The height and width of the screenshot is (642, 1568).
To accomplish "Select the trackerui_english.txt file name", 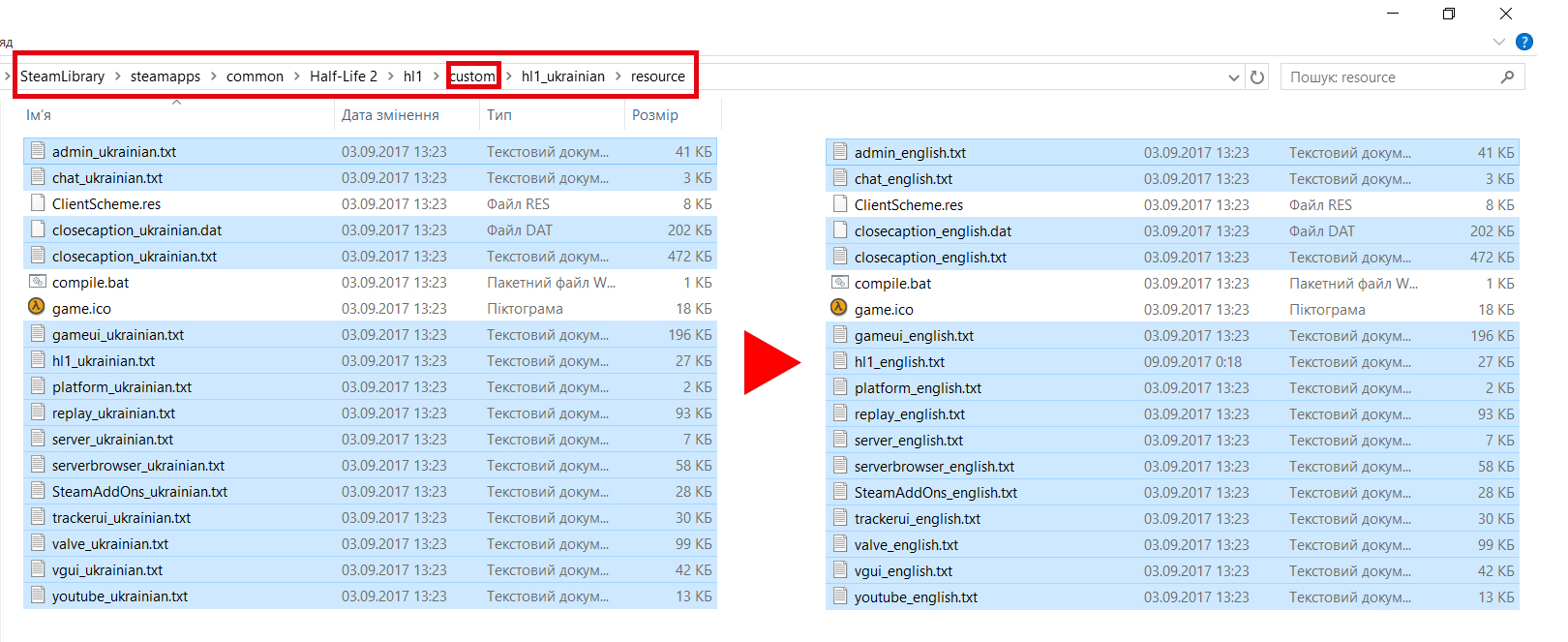I will point(918,519).
